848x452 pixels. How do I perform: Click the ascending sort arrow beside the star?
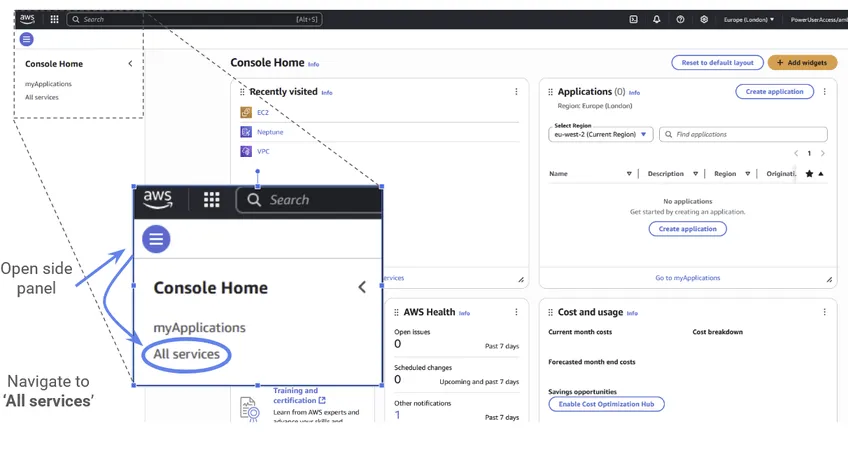point(821,174)
